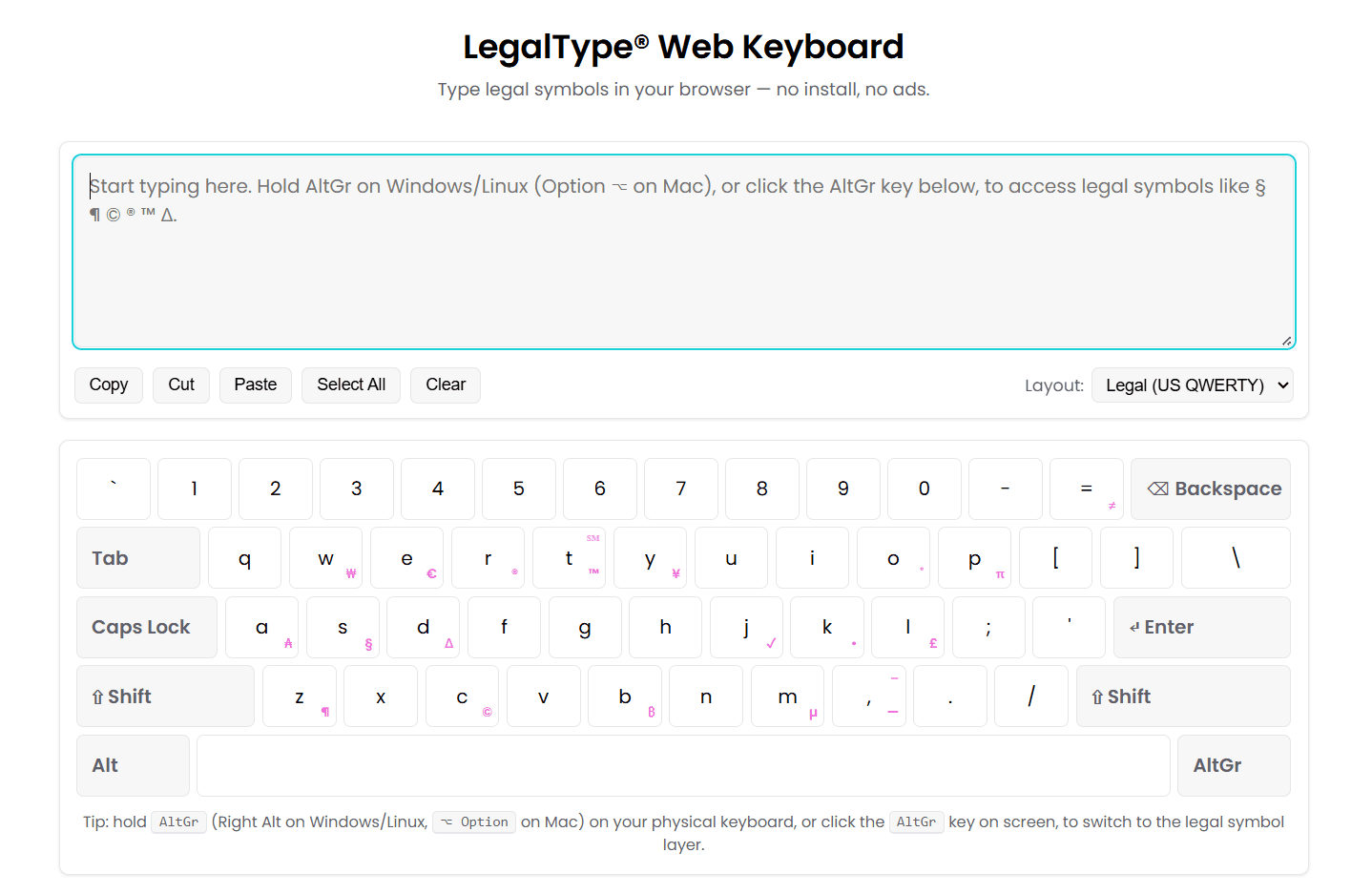The width and height of the screenshot is (1372, 894).
Task: Tap the l key with pound symbol
Action: click(x=907, y=628)
